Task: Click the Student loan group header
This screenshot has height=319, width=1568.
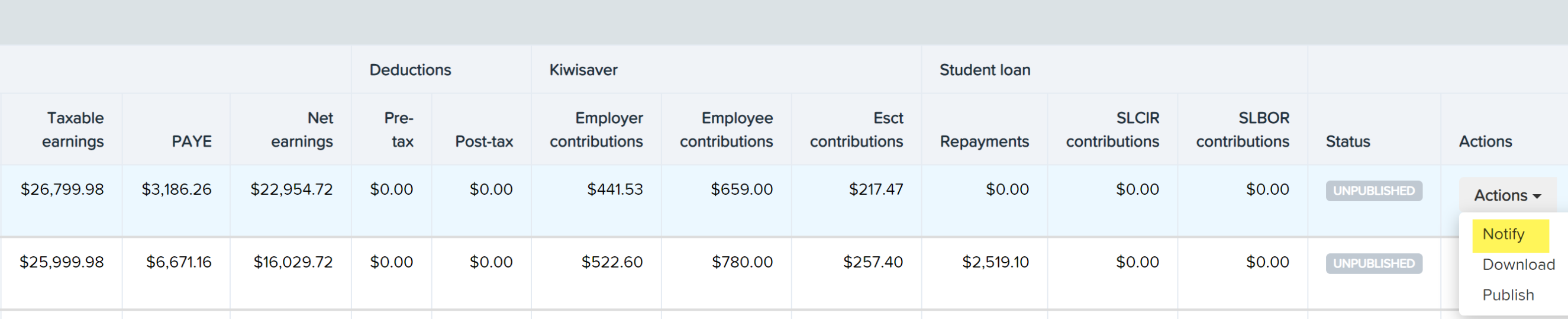Action: pos(985,70)
